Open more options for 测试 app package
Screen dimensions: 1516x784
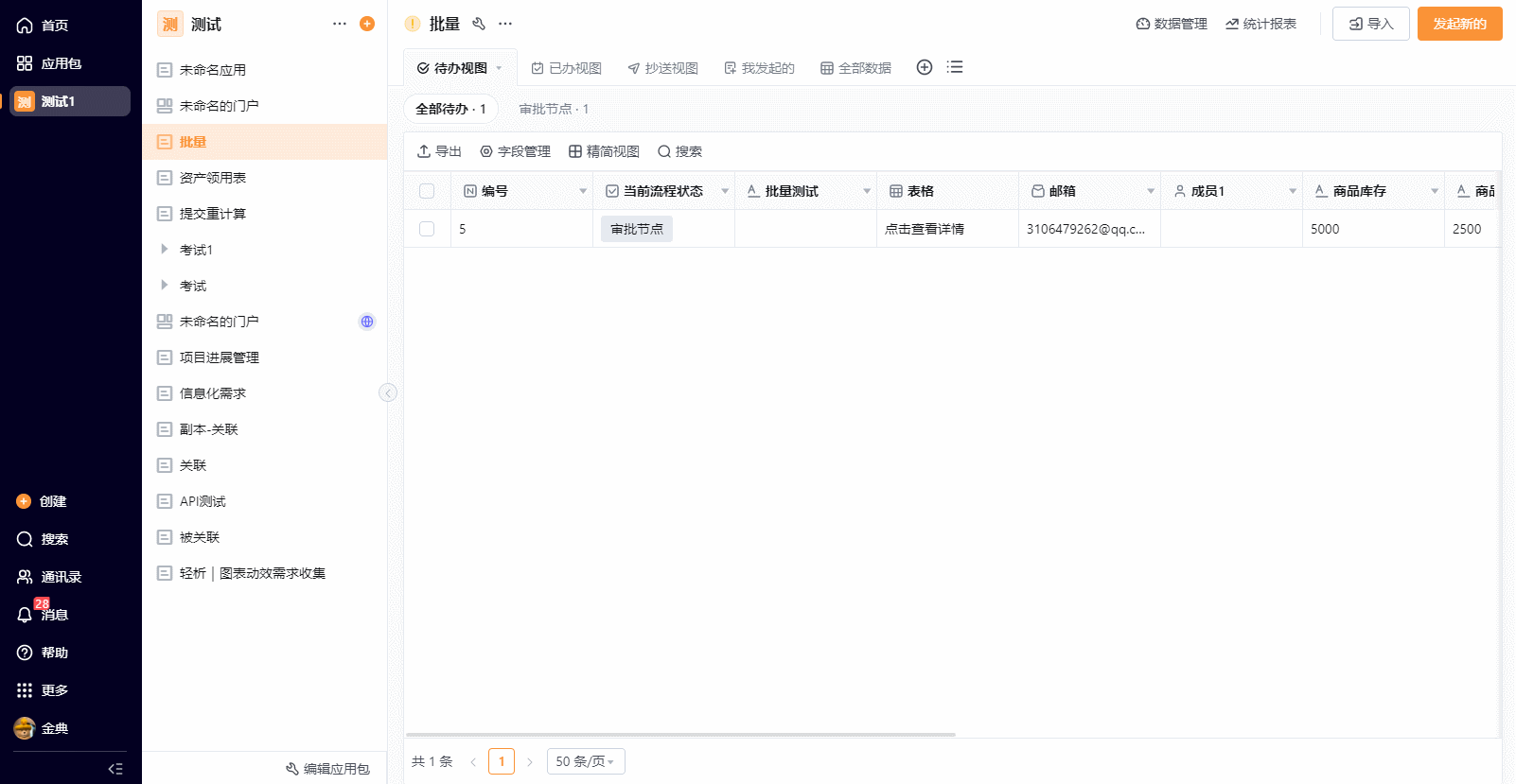tap(340, 24)
